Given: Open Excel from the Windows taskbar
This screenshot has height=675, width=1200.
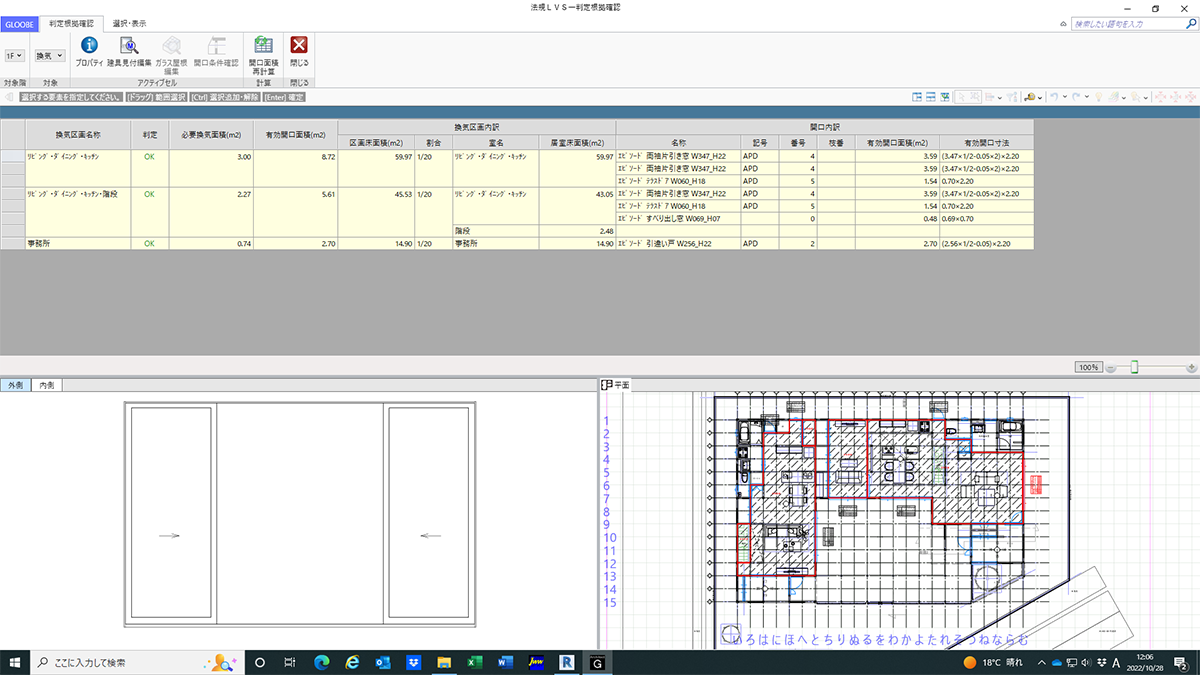Looking at the screenshot, I should pos(475,662).
